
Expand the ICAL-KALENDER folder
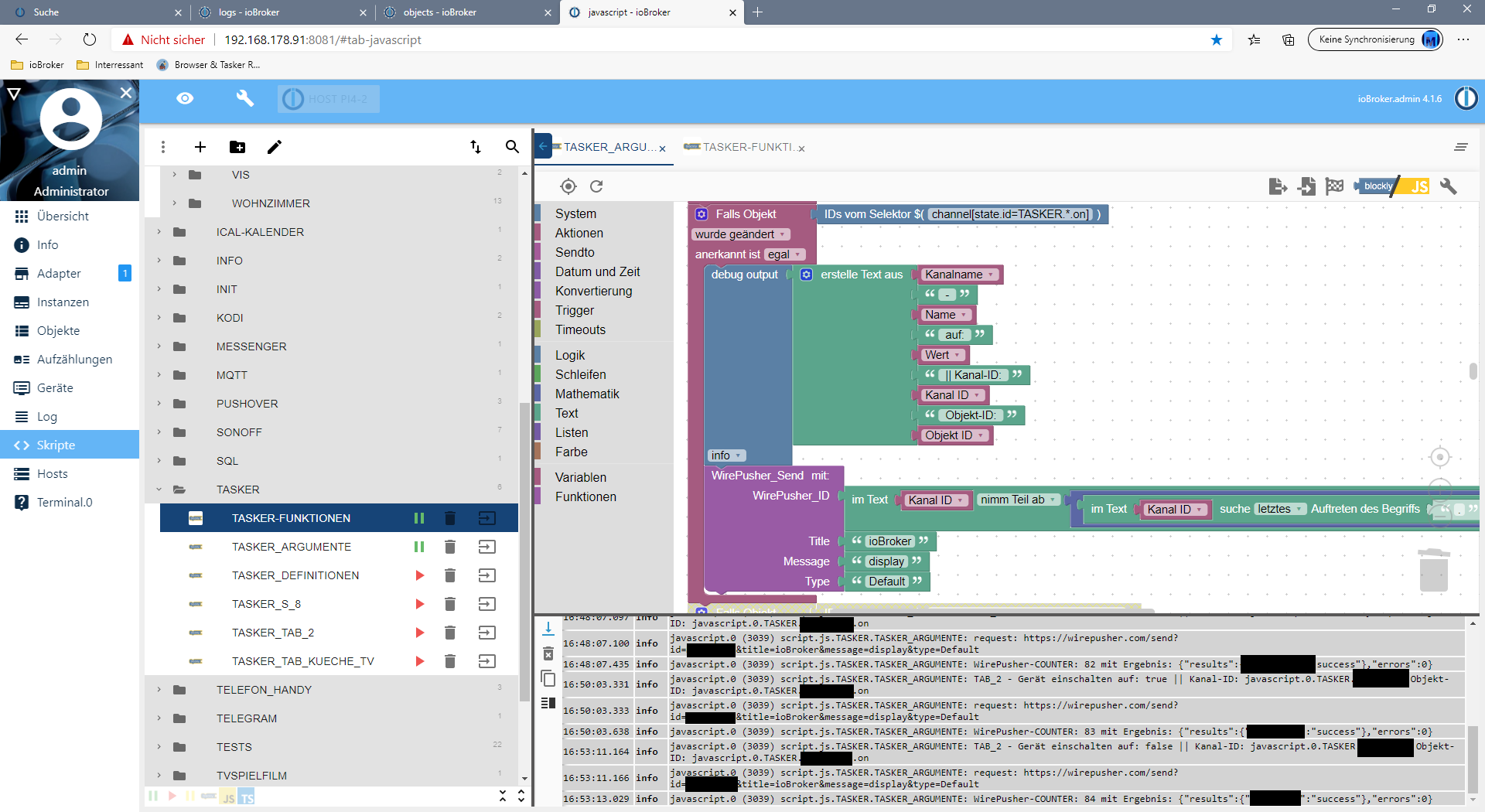[x=159, y=232]
